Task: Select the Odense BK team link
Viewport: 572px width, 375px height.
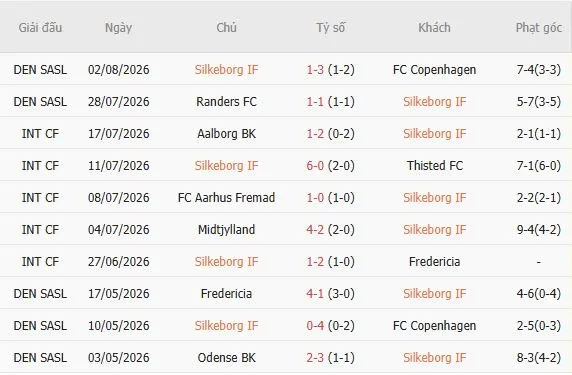Action: point(226,358)
